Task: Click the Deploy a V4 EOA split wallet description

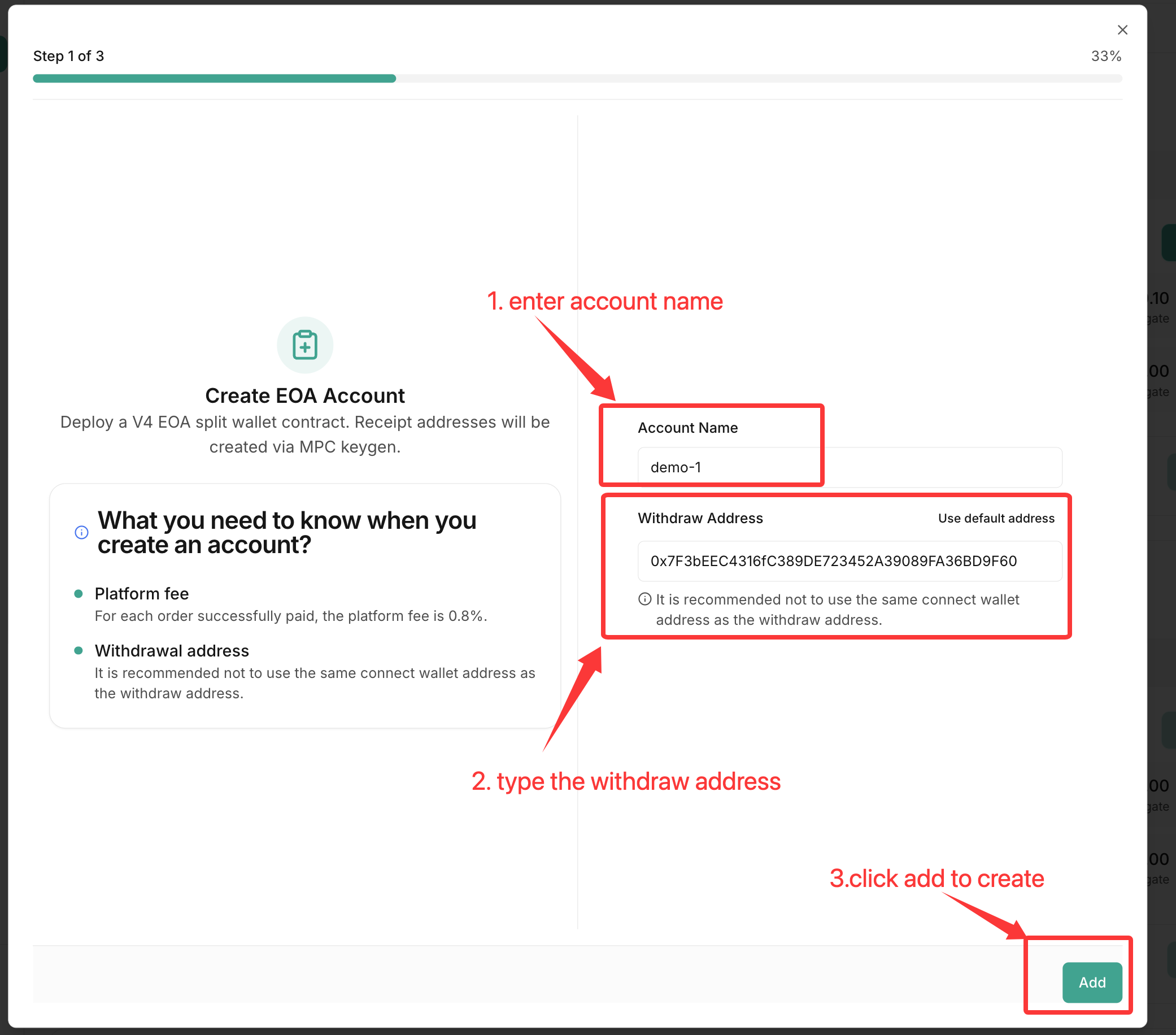Action: point(305,434)
